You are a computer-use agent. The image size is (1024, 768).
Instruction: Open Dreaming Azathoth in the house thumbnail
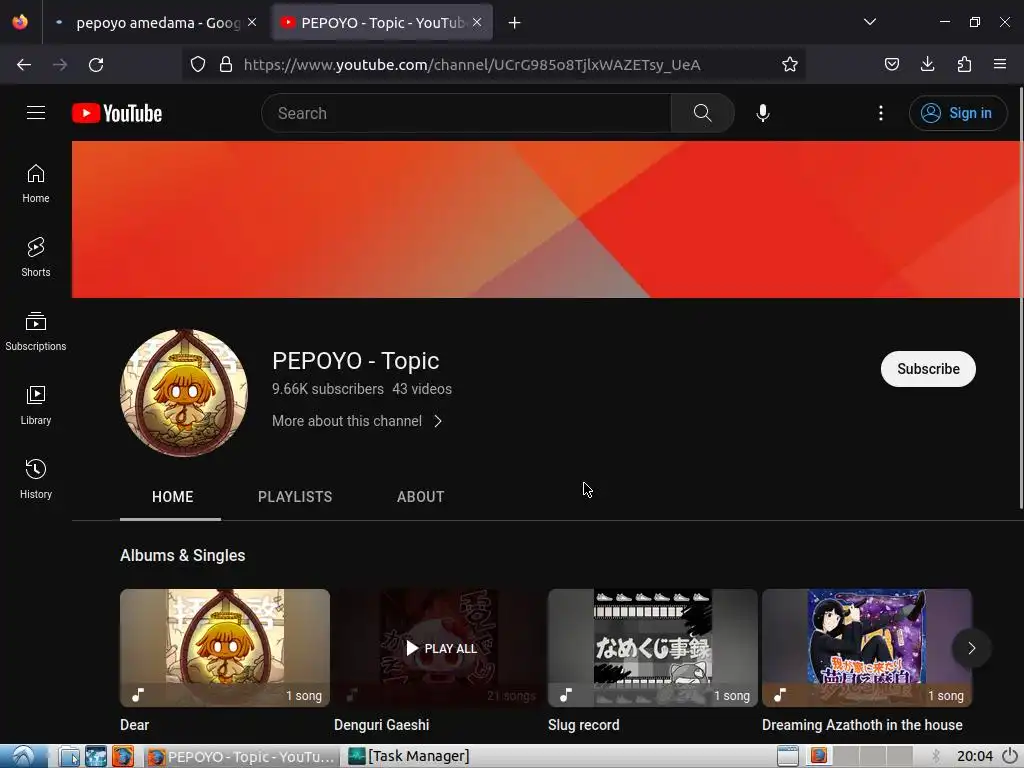(867, 648)
